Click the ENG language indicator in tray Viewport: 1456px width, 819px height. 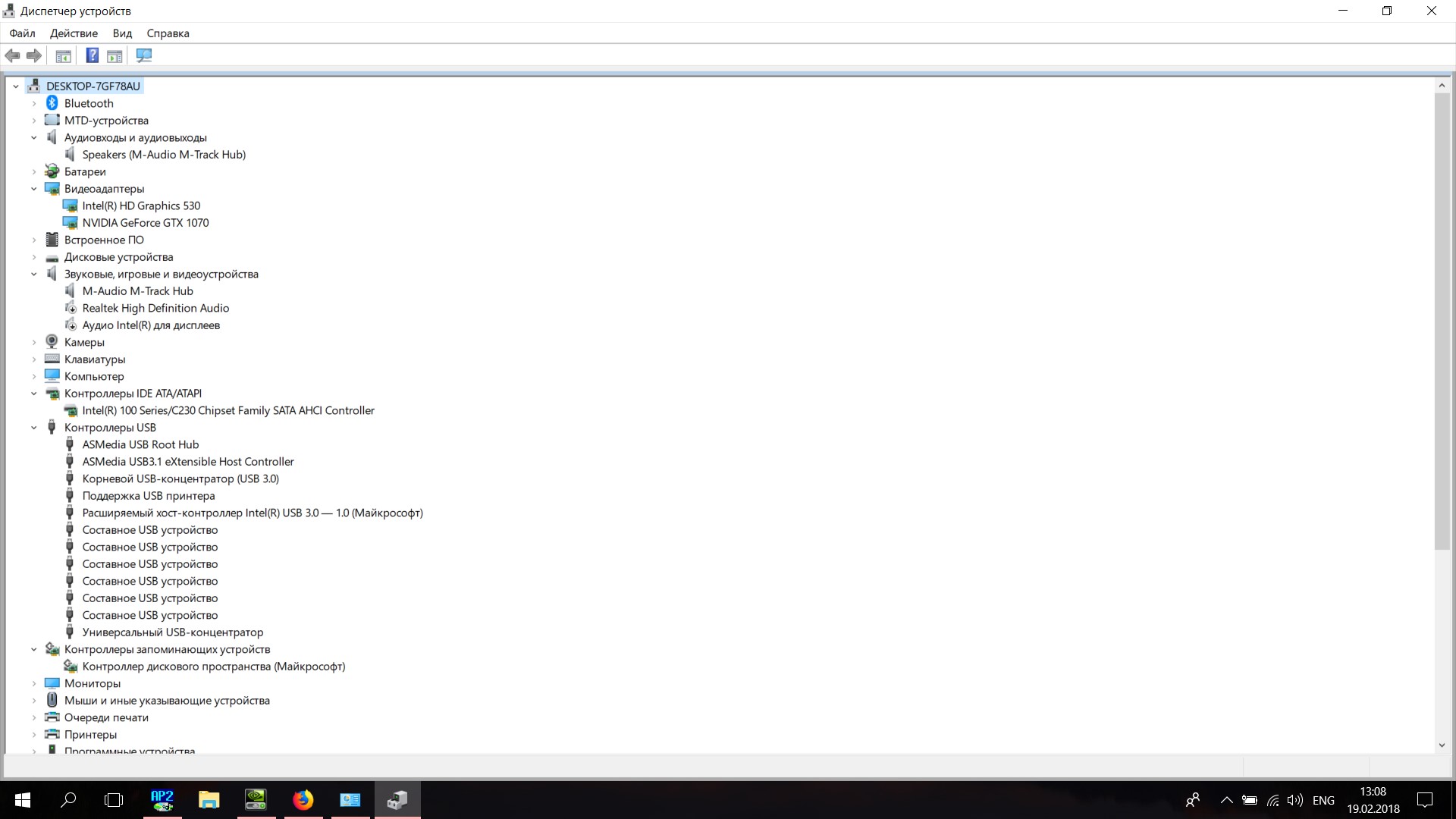click(1323, 800)
